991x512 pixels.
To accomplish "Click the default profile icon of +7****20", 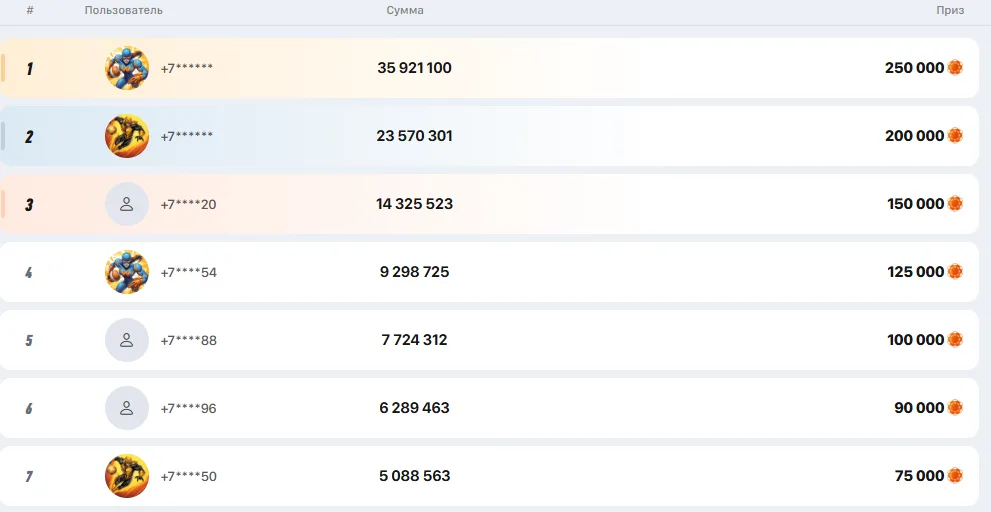I will pos(127,204).
